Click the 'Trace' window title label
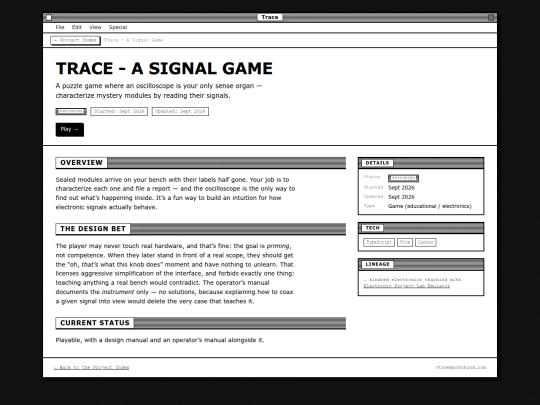This screenshot has width=540, height=405. point(270,17)
